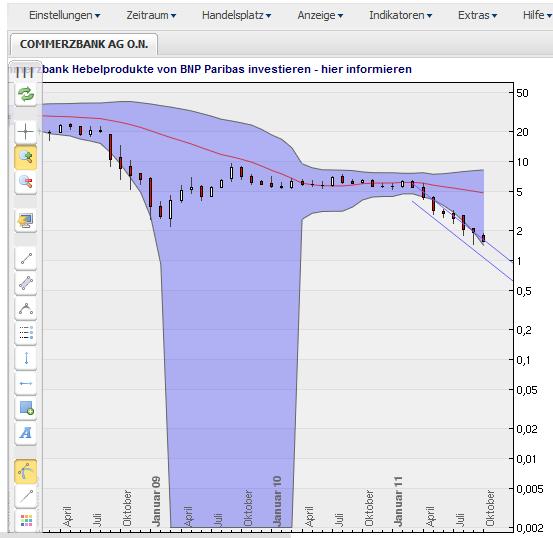Screen dimensions: 553x538
Task: Select the horizontal double-arrow measure tool
Action: [26, 383]
